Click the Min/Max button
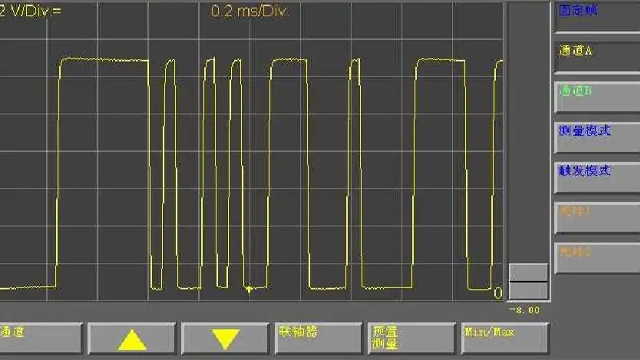The width and height of the screenshot is (640, 360). 505,338
